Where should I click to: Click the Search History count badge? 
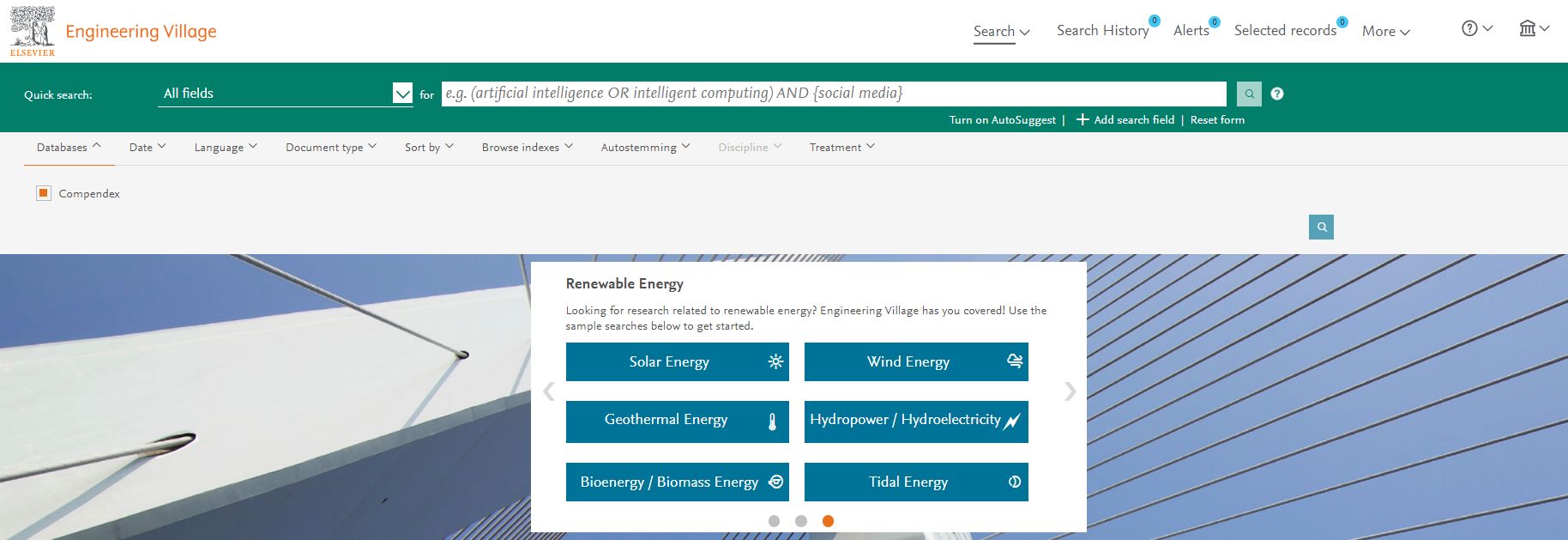point(1155,21)
